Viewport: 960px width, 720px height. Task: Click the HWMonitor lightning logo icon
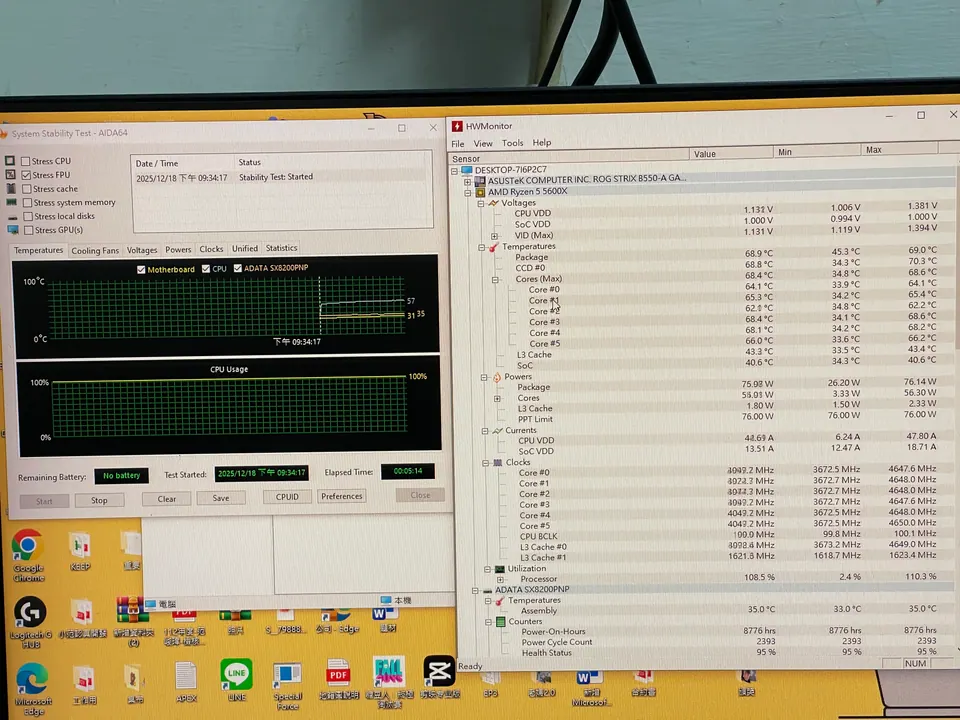[x=457, y=126]
